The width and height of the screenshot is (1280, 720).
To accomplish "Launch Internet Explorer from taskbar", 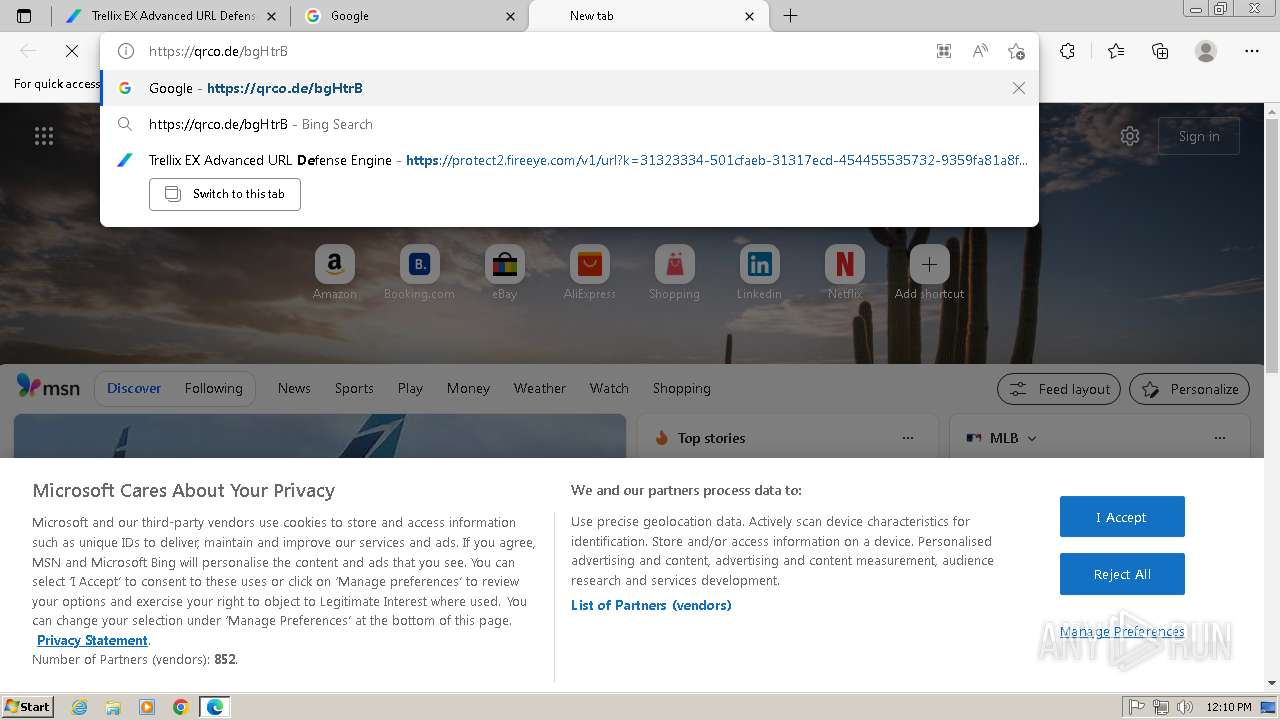I will [x=79, y=707].
